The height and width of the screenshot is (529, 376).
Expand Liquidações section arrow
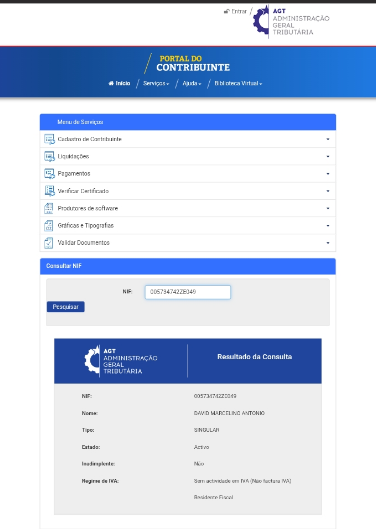point(328,157)
